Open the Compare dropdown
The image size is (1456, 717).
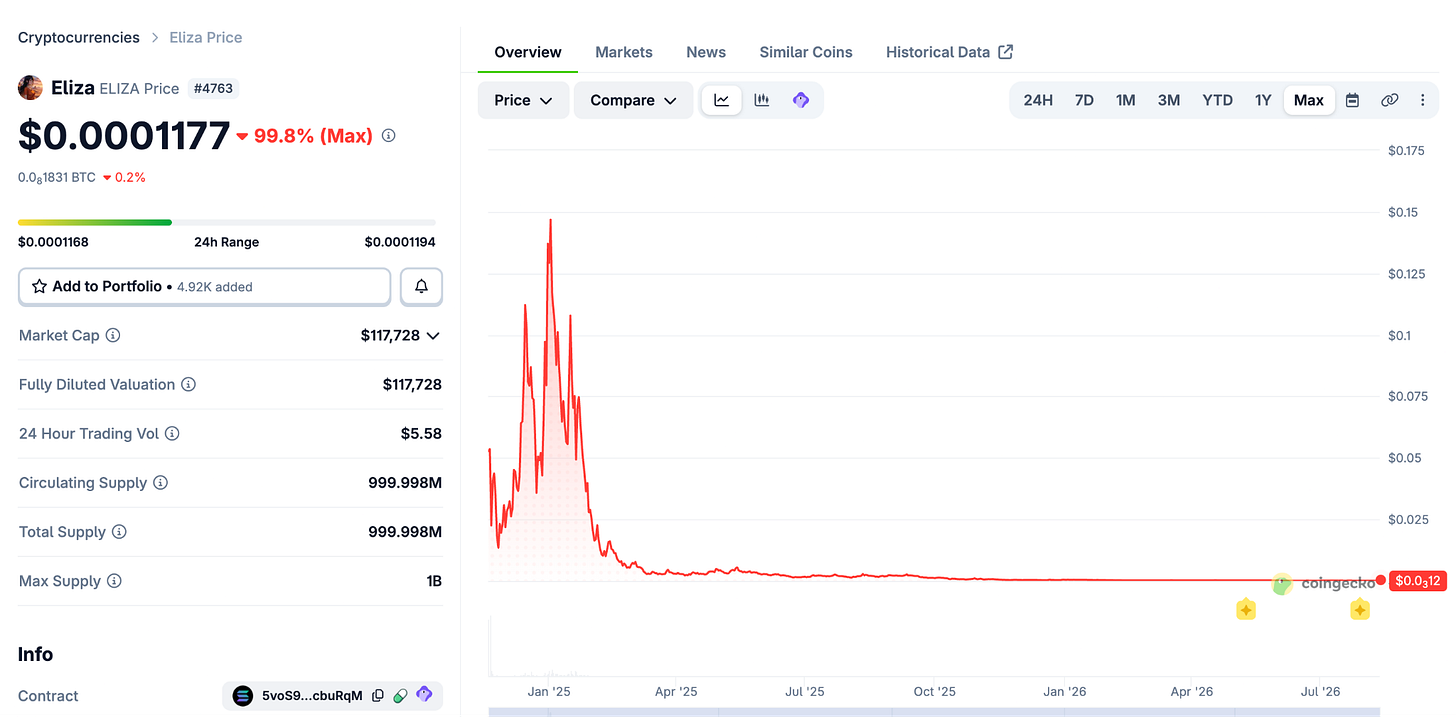[633, 100]
